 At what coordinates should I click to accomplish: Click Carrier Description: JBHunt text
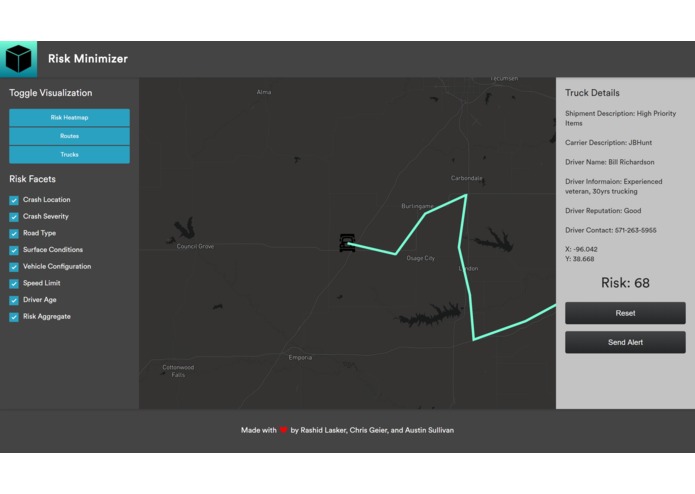(x=608, y=143)
